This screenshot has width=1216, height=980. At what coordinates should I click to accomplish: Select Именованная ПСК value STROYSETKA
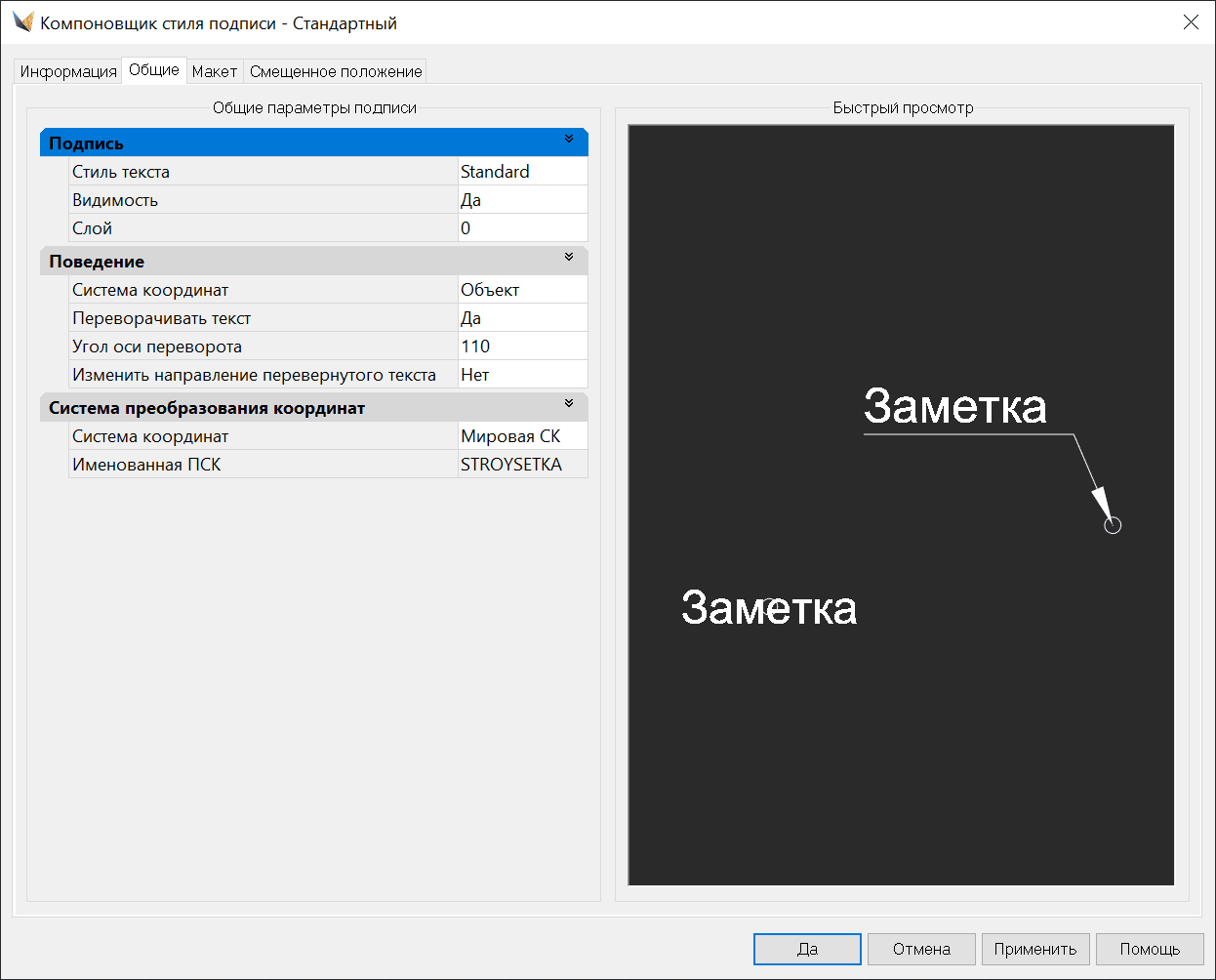tap(522, 465)
